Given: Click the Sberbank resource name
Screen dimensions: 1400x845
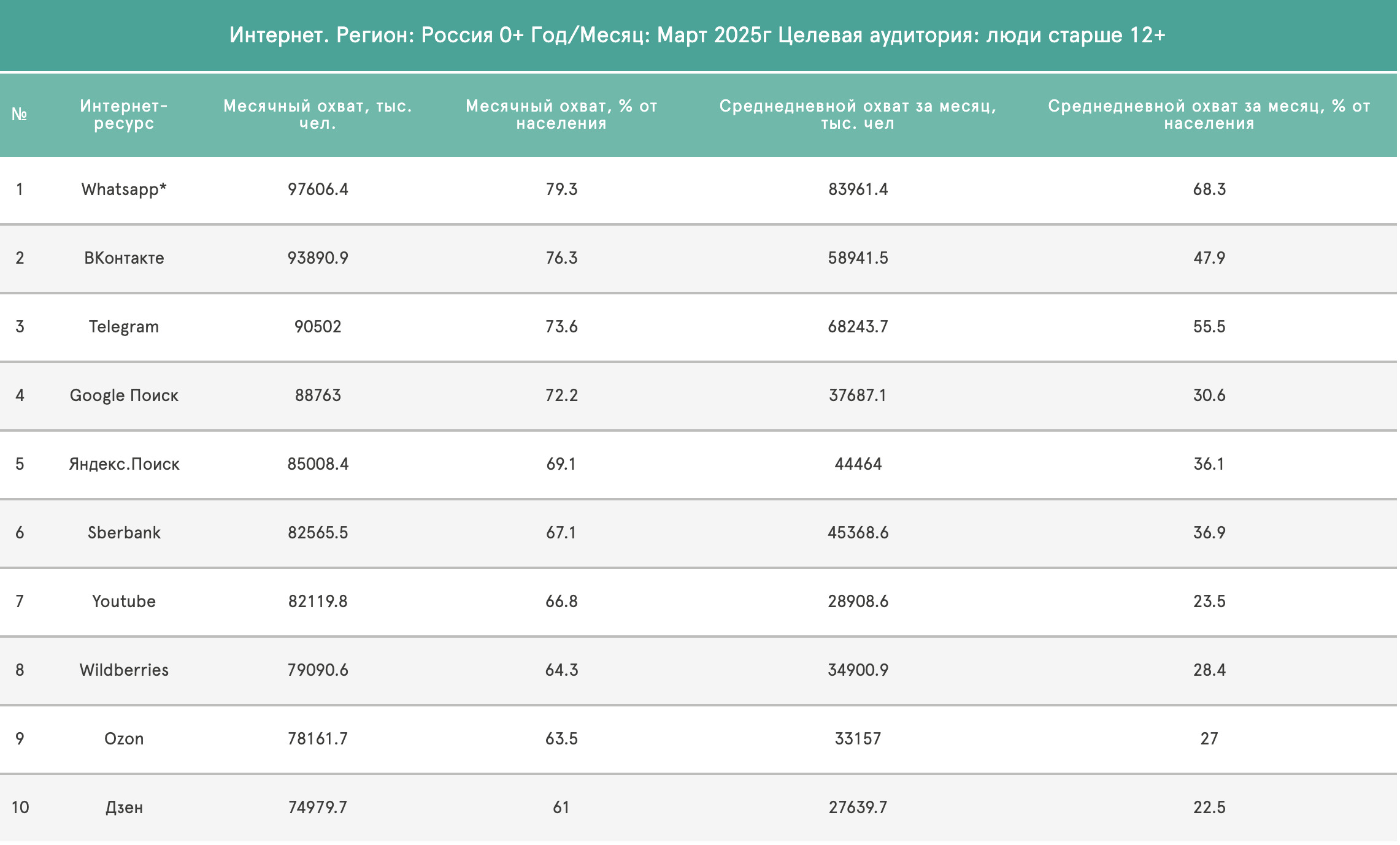Looking at the screenshot, I should (124, 533).
